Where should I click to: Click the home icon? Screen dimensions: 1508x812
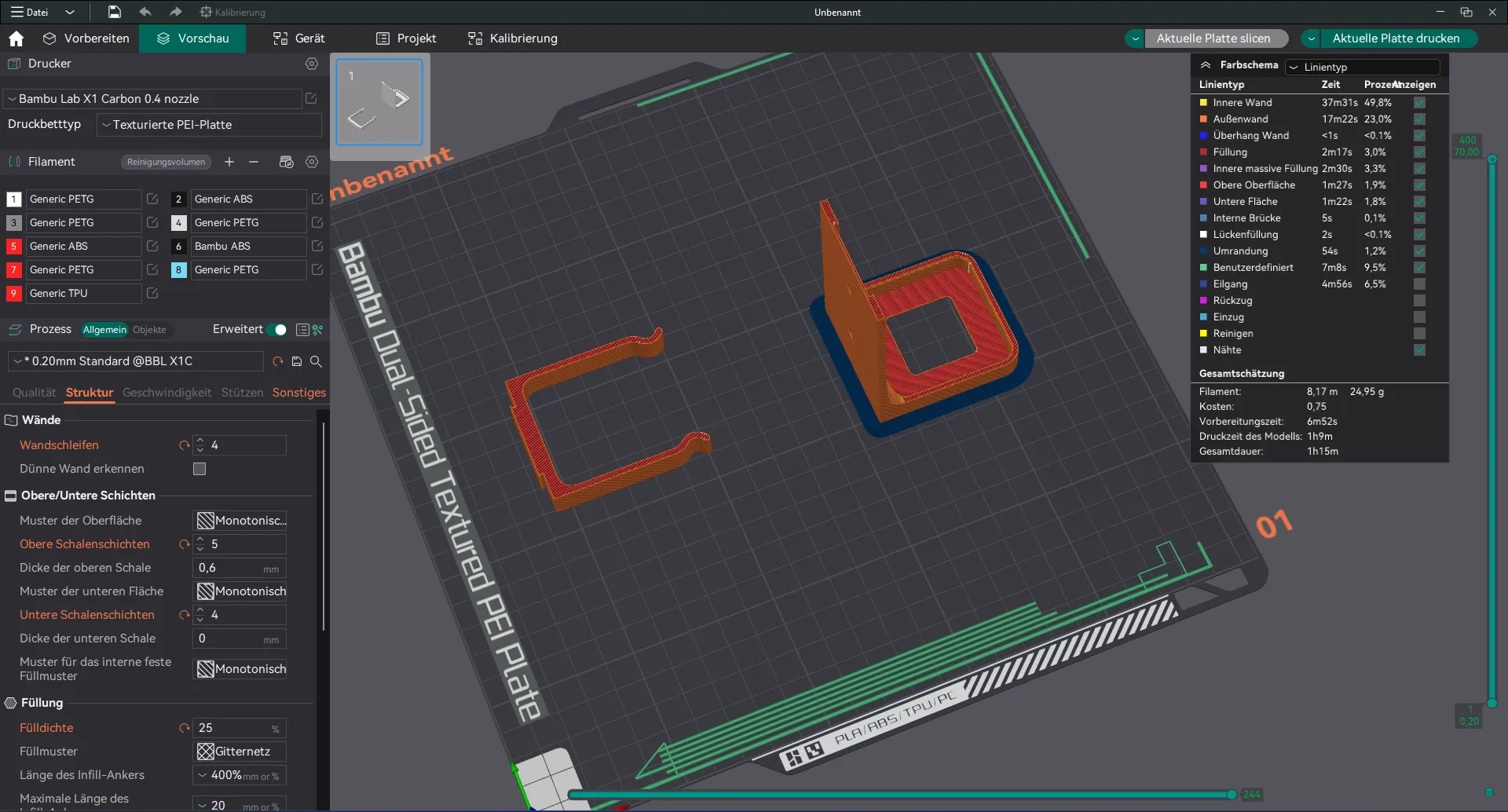pyautogui.click(x=16, y=38)
